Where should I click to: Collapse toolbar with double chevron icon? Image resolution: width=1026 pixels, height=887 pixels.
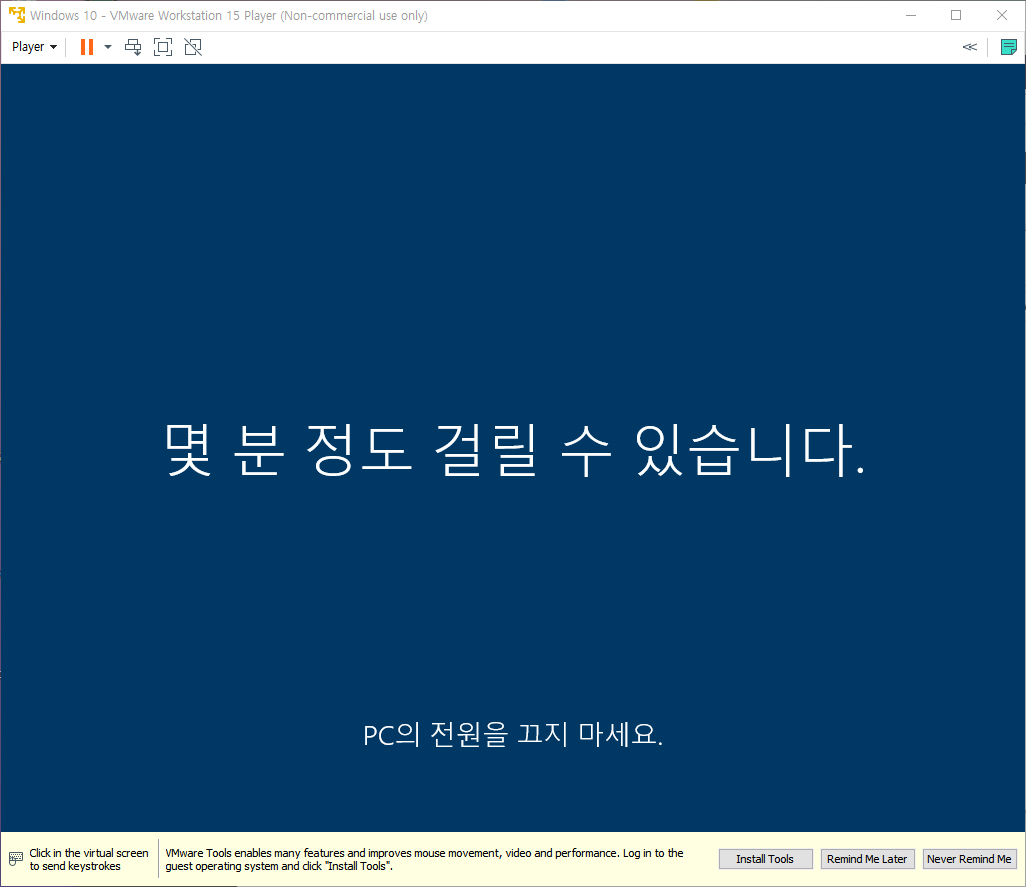pos(970,46)
